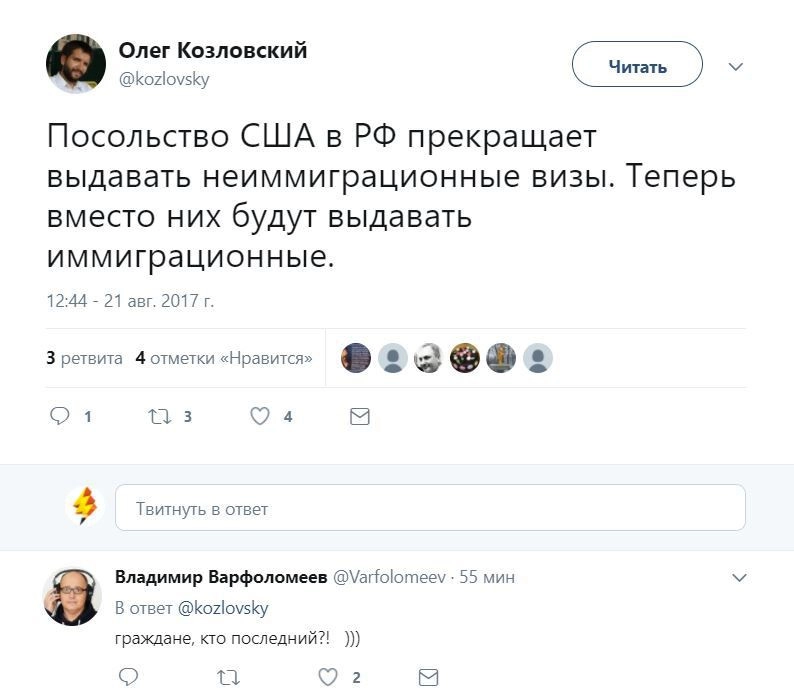
Task: Send main tweet via direct message envelope
Action: [360, 416]
